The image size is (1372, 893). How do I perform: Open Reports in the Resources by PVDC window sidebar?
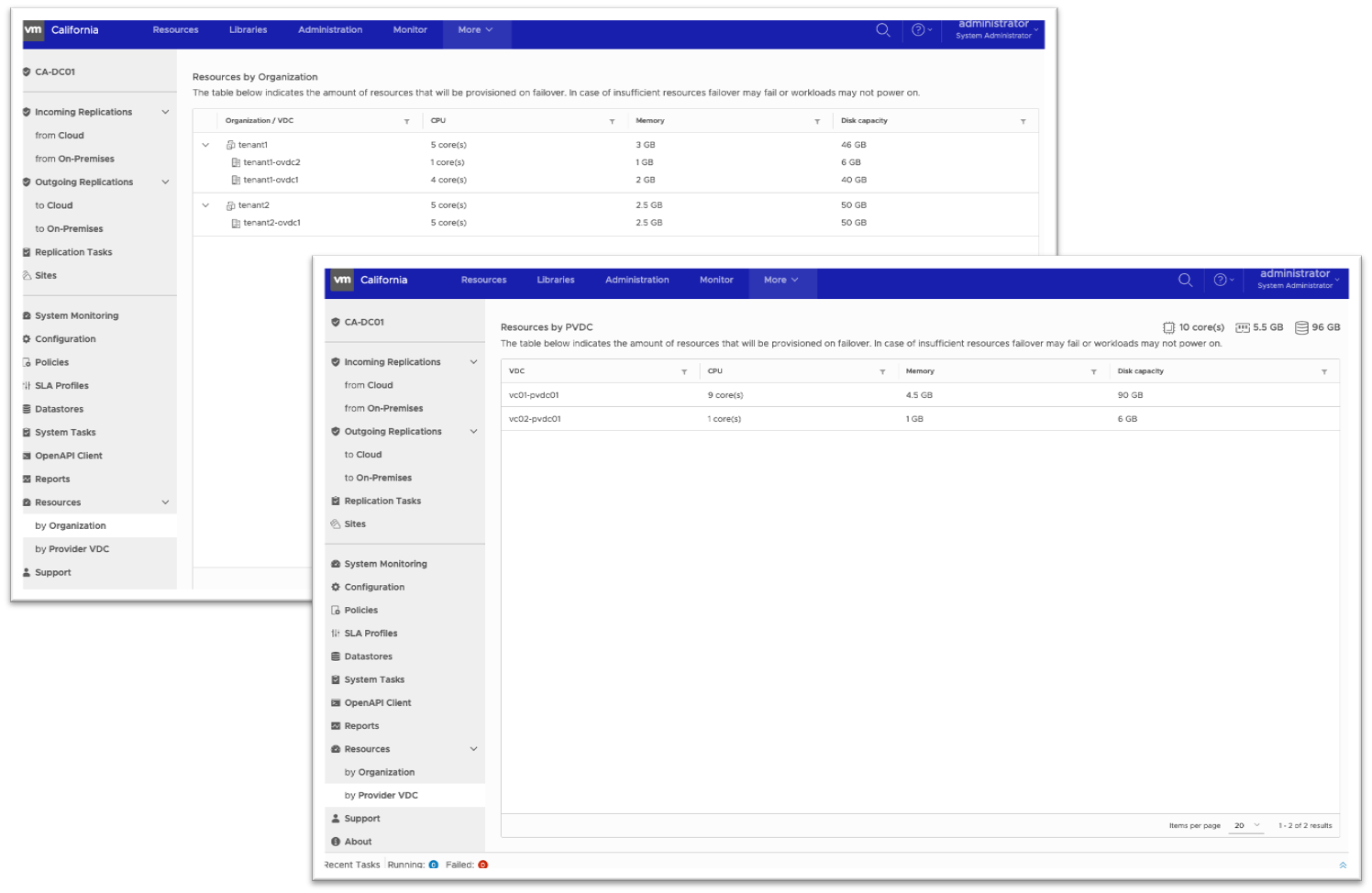pyautogui.click(x=361, y=725)
